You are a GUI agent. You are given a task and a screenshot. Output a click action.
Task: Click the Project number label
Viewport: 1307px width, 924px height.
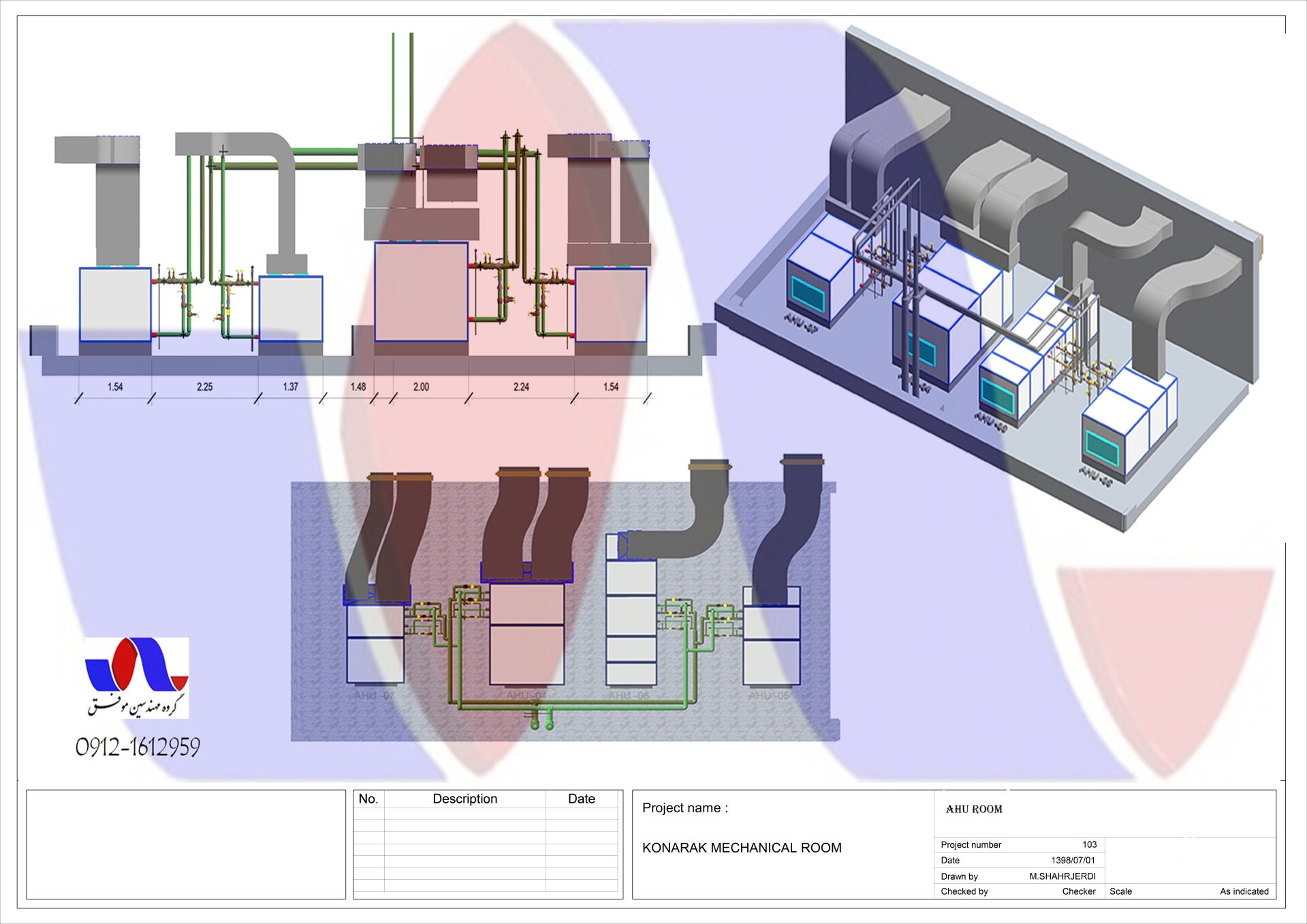pos(971,845)
